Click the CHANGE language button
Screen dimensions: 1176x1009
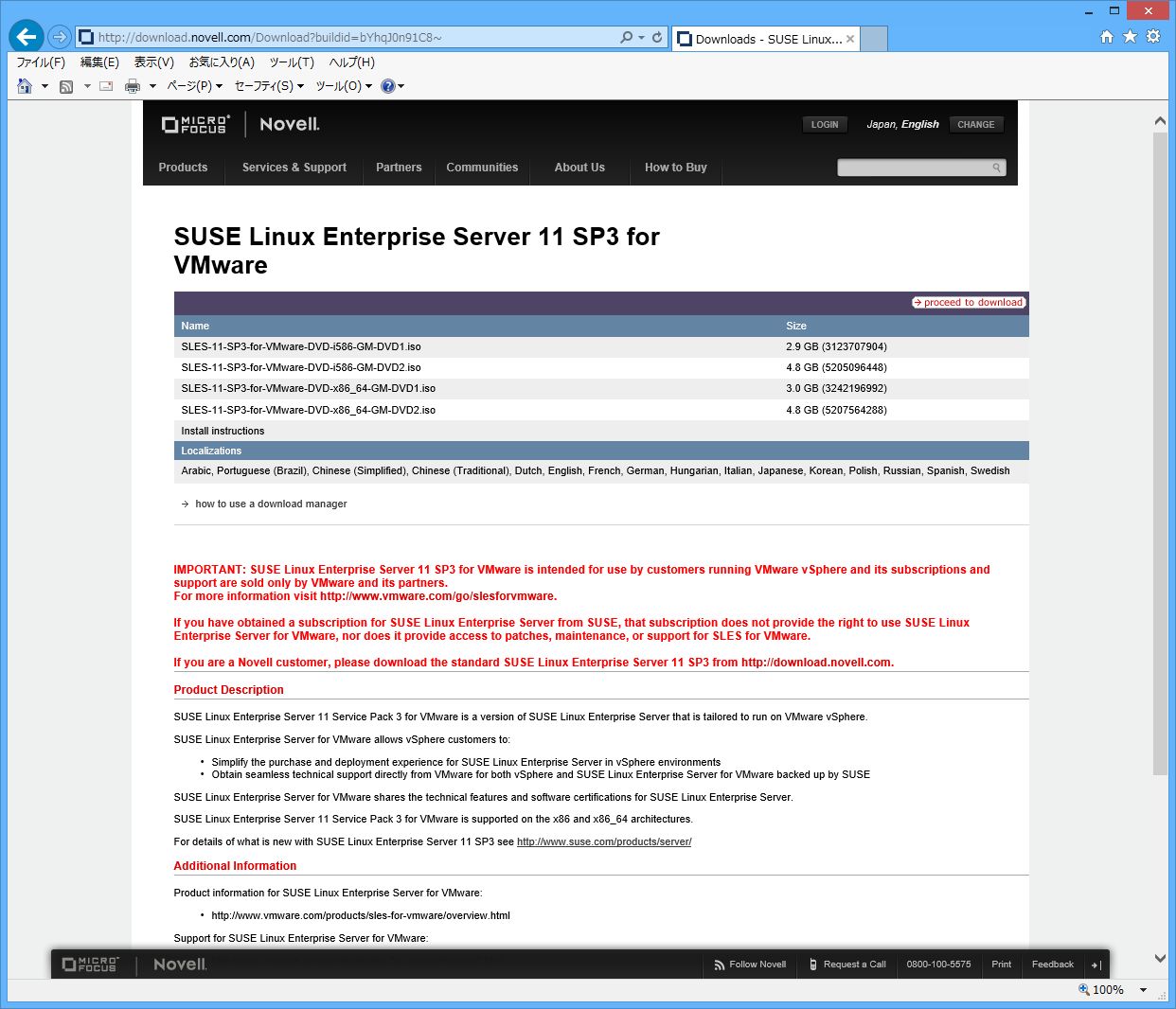click(976, 125)
